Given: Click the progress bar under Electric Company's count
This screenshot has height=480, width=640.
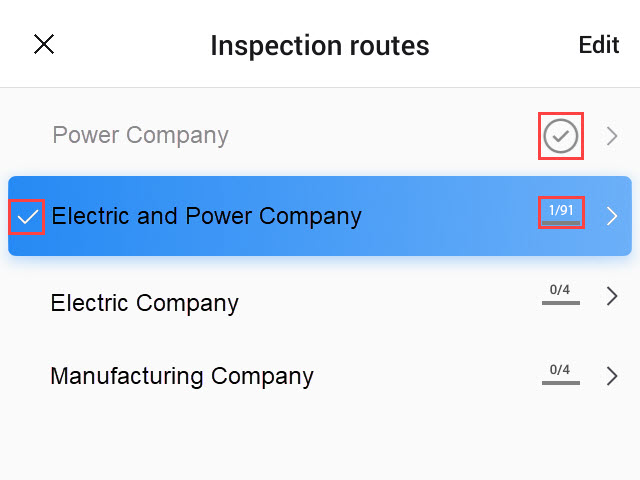Looking at the screenshot, I should click(x=560, y=302).
